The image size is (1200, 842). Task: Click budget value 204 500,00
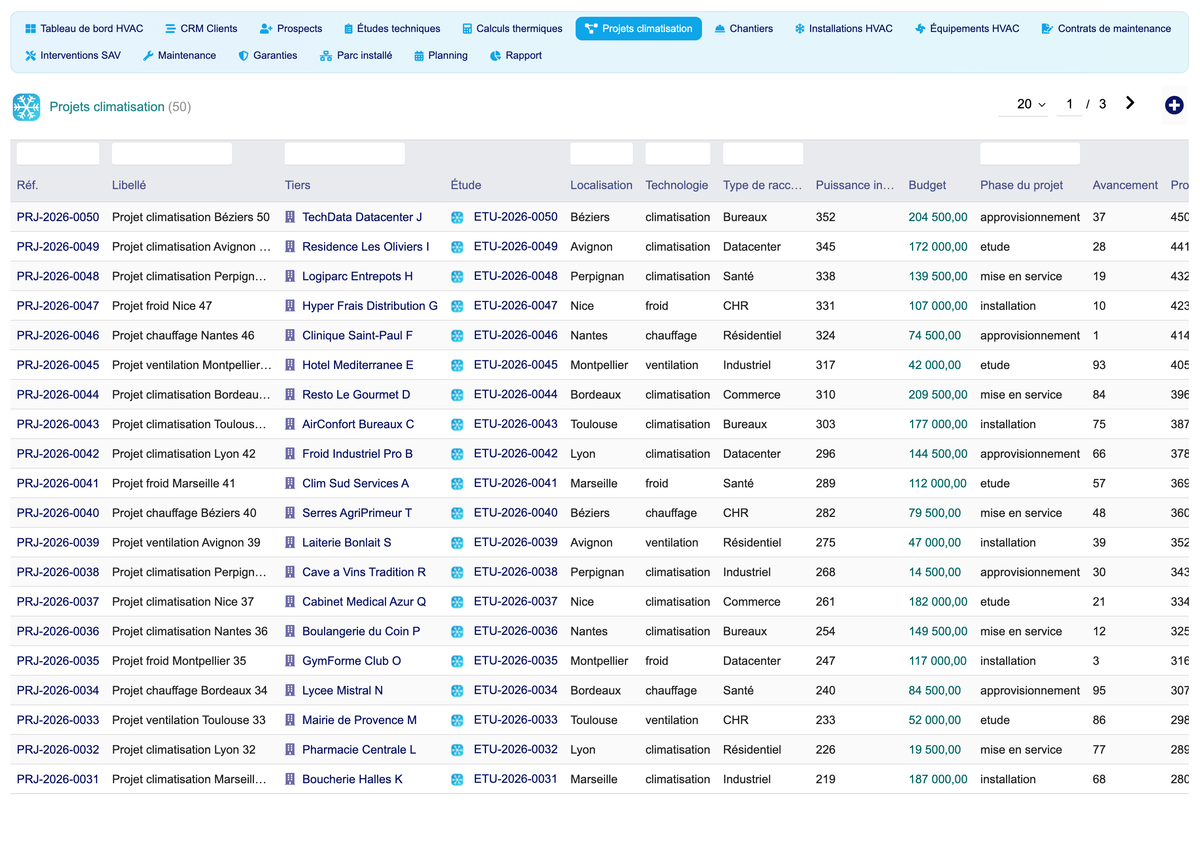coord(938,217)
